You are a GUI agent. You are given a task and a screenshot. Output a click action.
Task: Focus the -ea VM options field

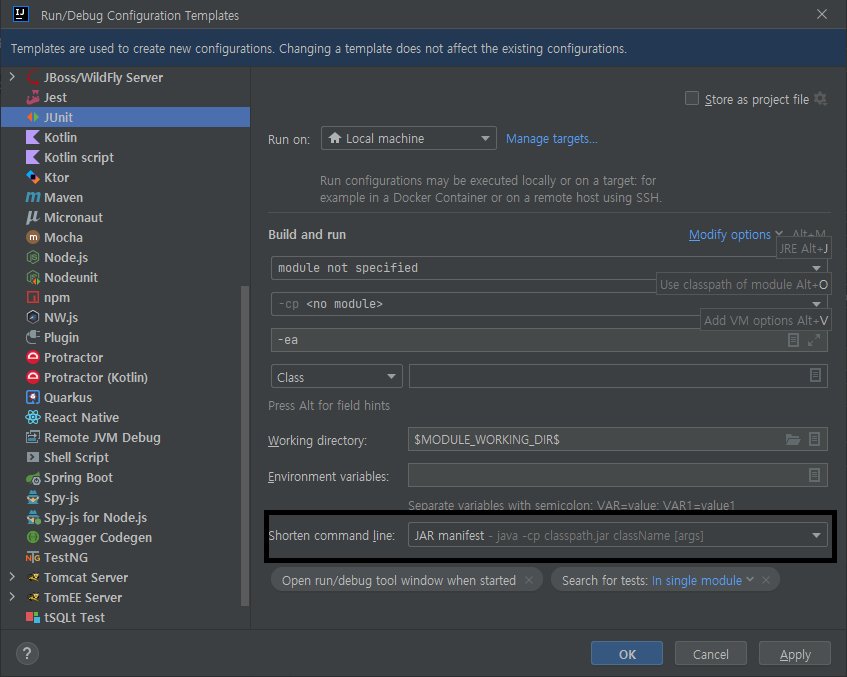(549, 340)
